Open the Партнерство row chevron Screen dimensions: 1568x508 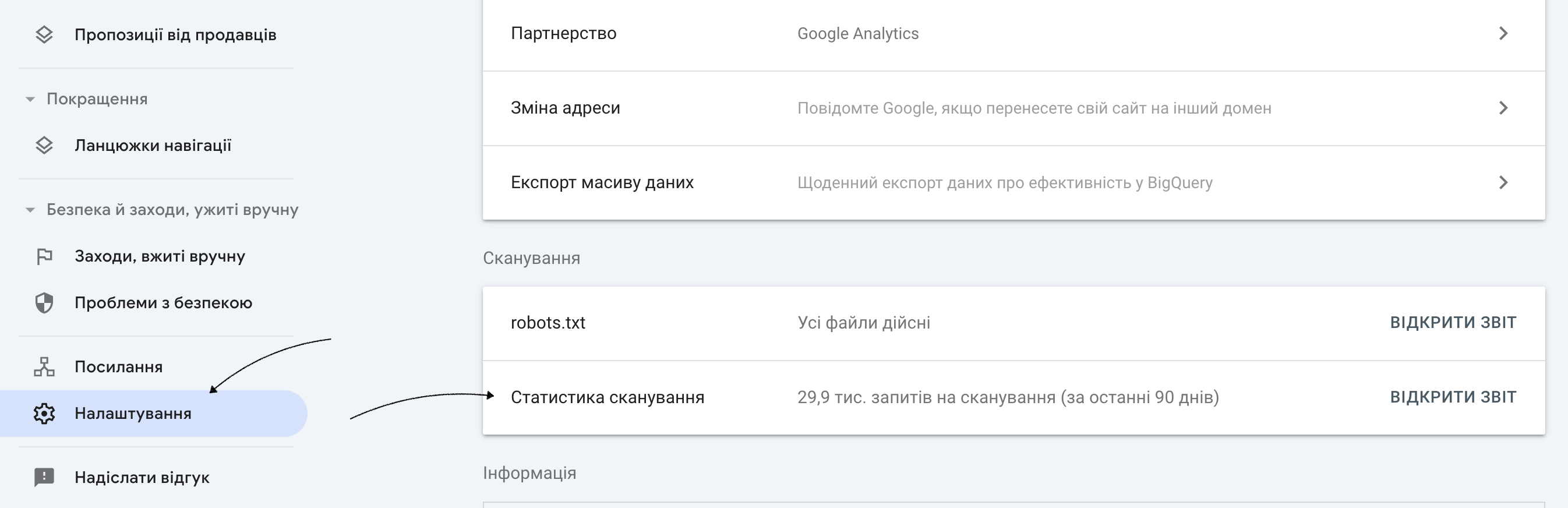(1503, 34)
